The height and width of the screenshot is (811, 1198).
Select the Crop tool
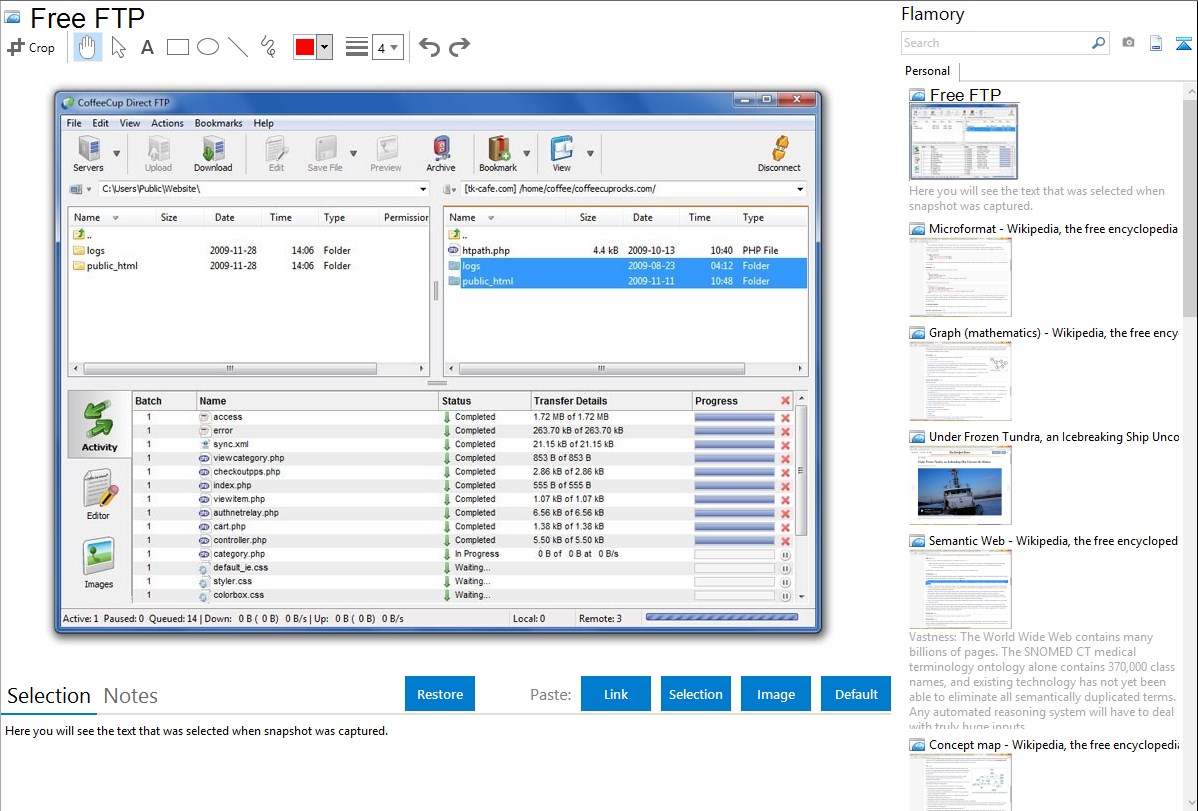pos(31,47)
